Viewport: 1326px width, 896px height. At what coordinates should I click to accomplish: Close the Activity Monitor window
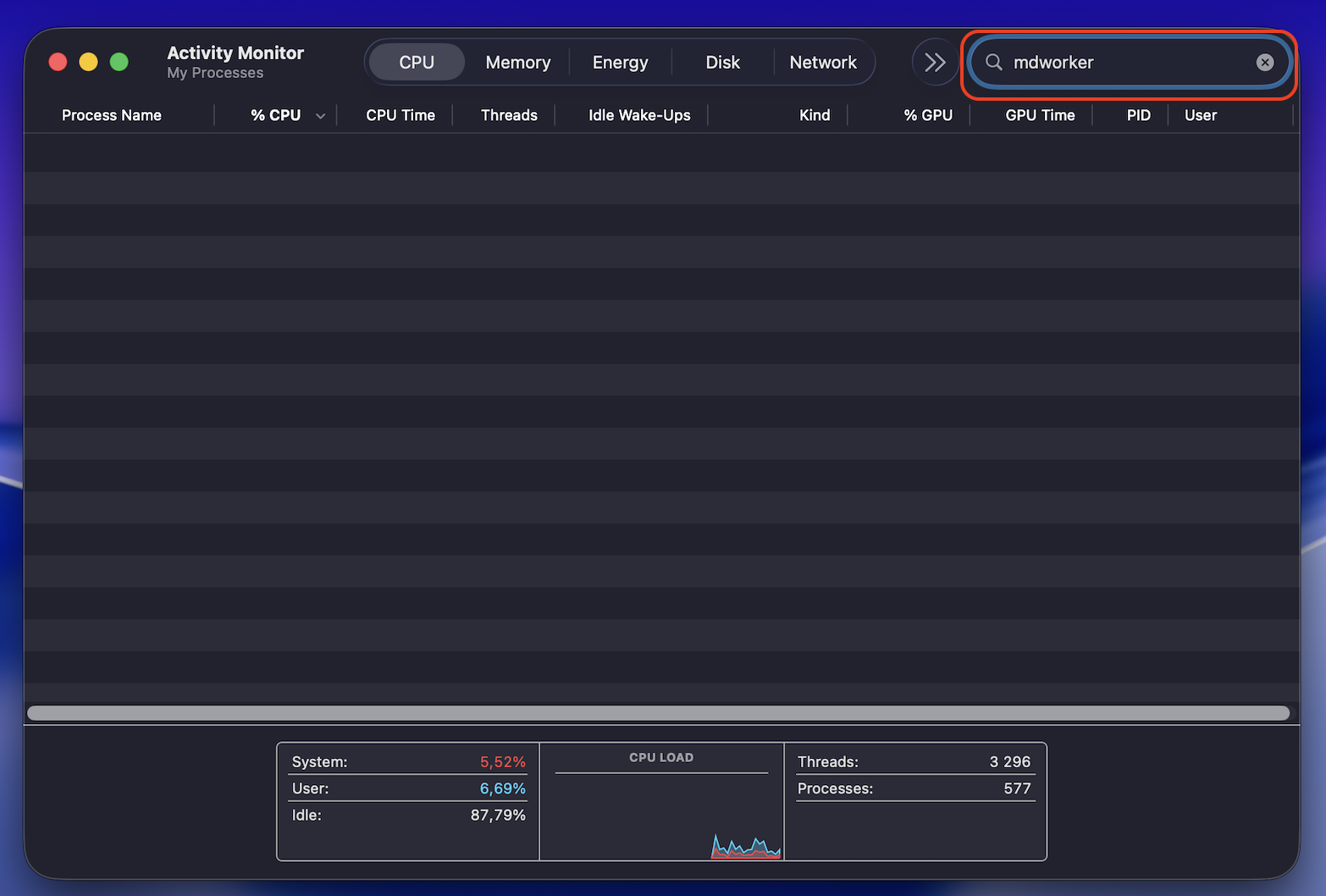coord(58,62)
